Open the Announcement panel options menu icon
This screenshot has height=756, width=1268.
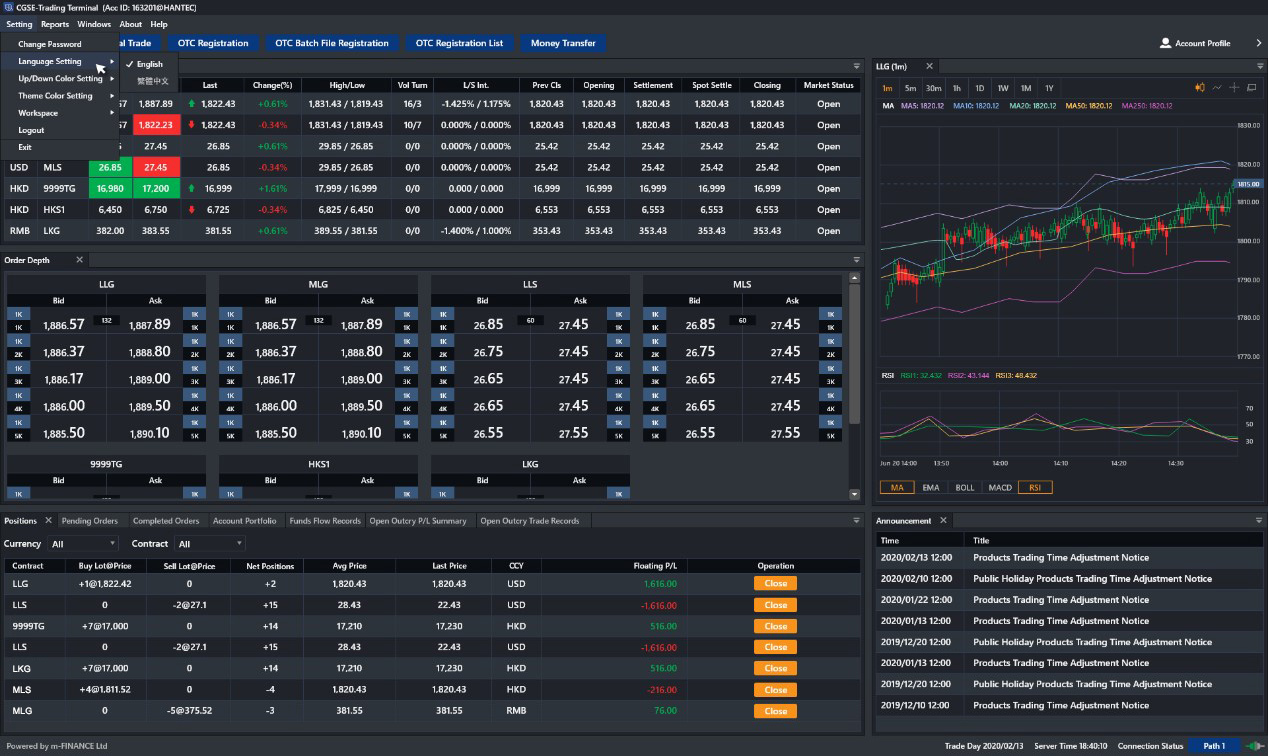(x=1259, y=521)
